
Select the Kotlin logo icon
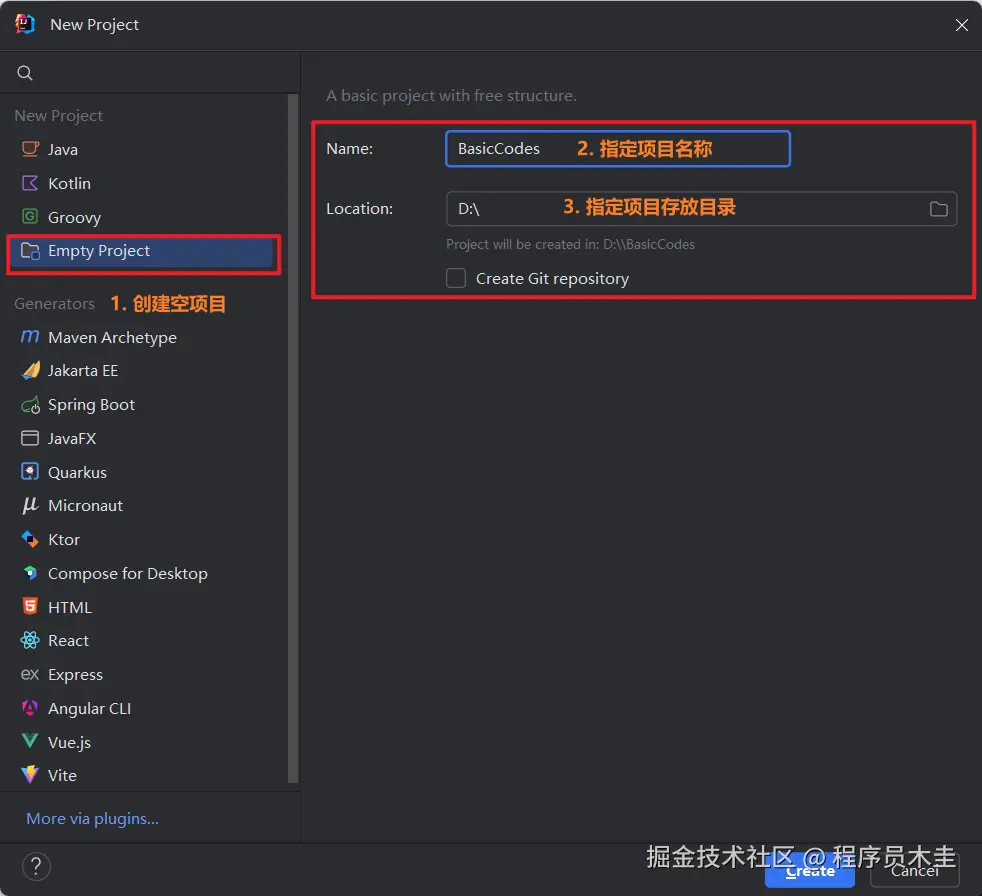tap(30, 183)
